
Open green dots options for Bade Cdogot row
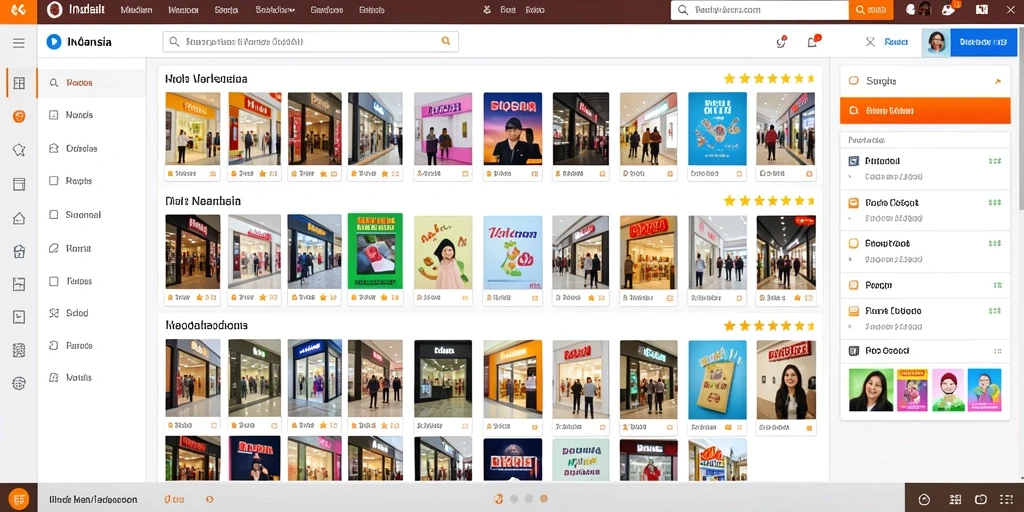tap(995, 202)
